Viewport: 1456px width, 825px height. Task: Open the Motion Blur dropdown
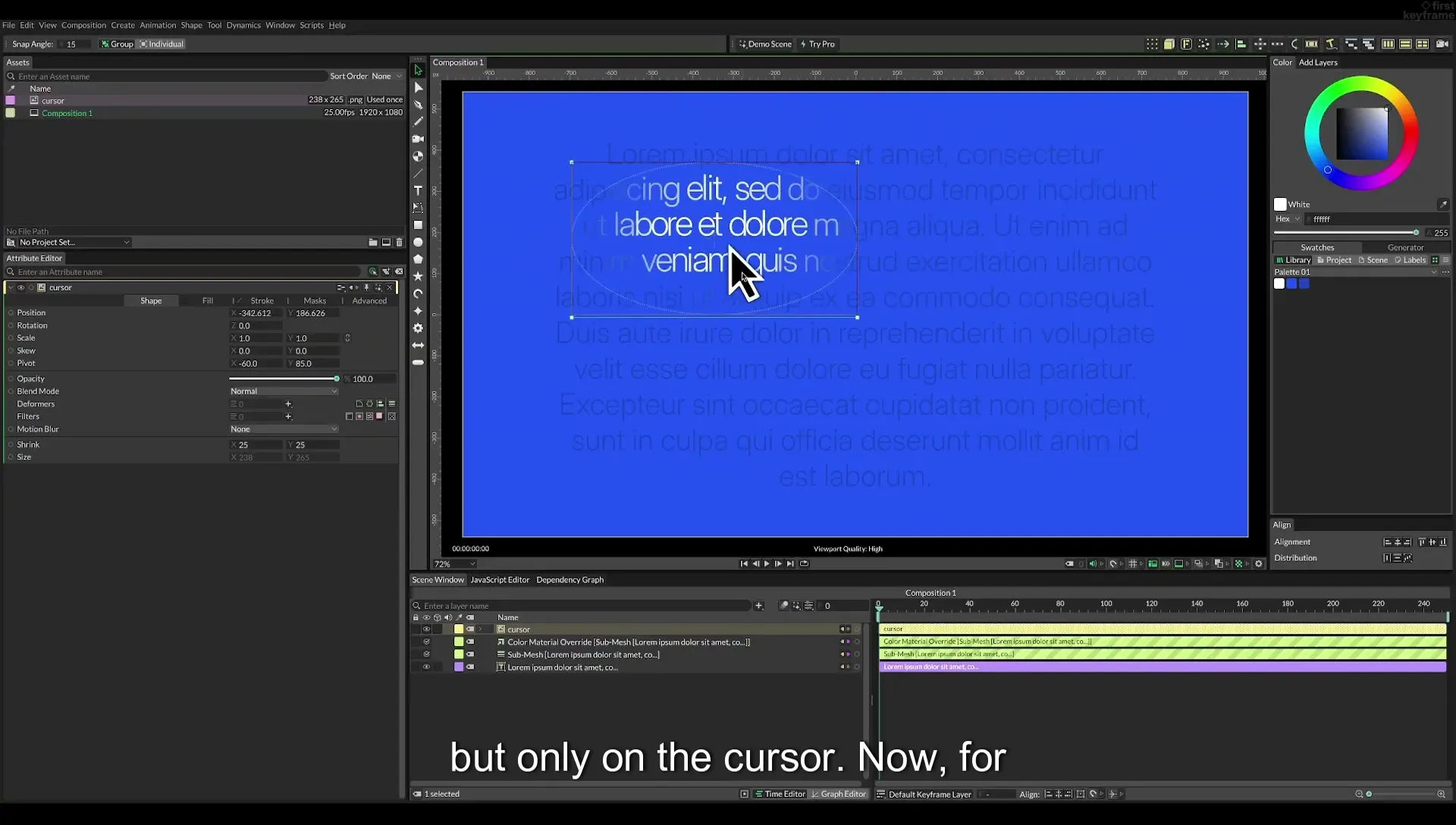click(284, 429)
